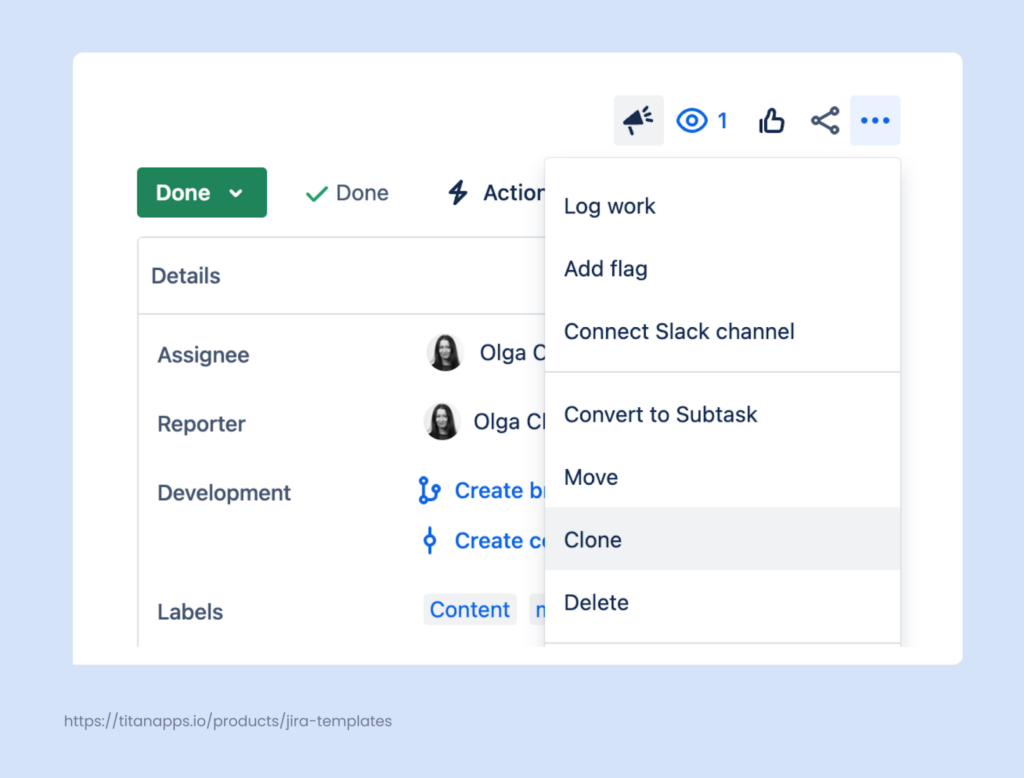Click the lightning Actions icon
The width and height of the screenshot is (1024, 778).
pos(458,192)
